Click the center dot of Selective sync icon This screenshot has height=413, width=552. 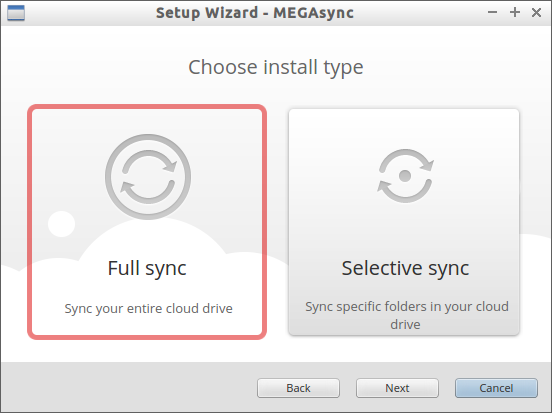[405, 176]
